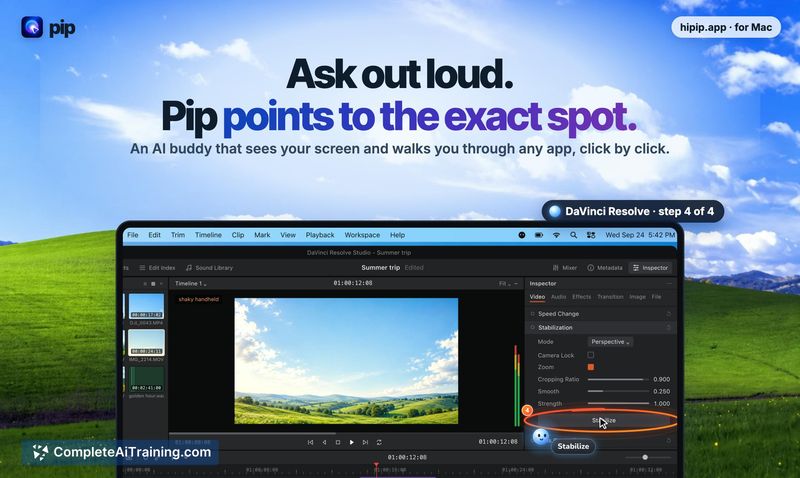Switch to the Effects inspector tab
This screenshot has height=478, width=800.
pos(581,297)
